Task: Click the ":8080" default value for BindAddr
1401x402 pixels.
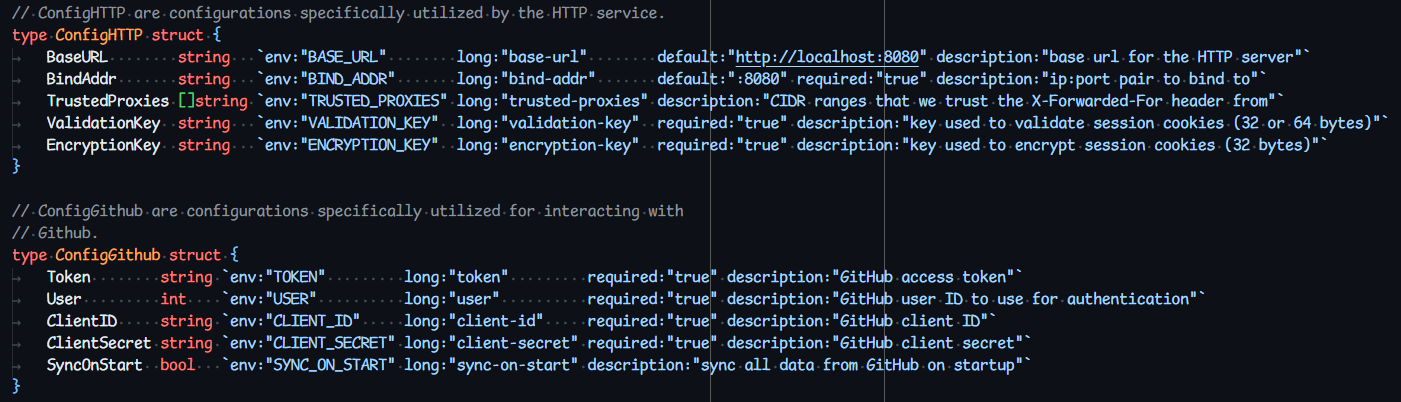Action: [x=762, y=78]
